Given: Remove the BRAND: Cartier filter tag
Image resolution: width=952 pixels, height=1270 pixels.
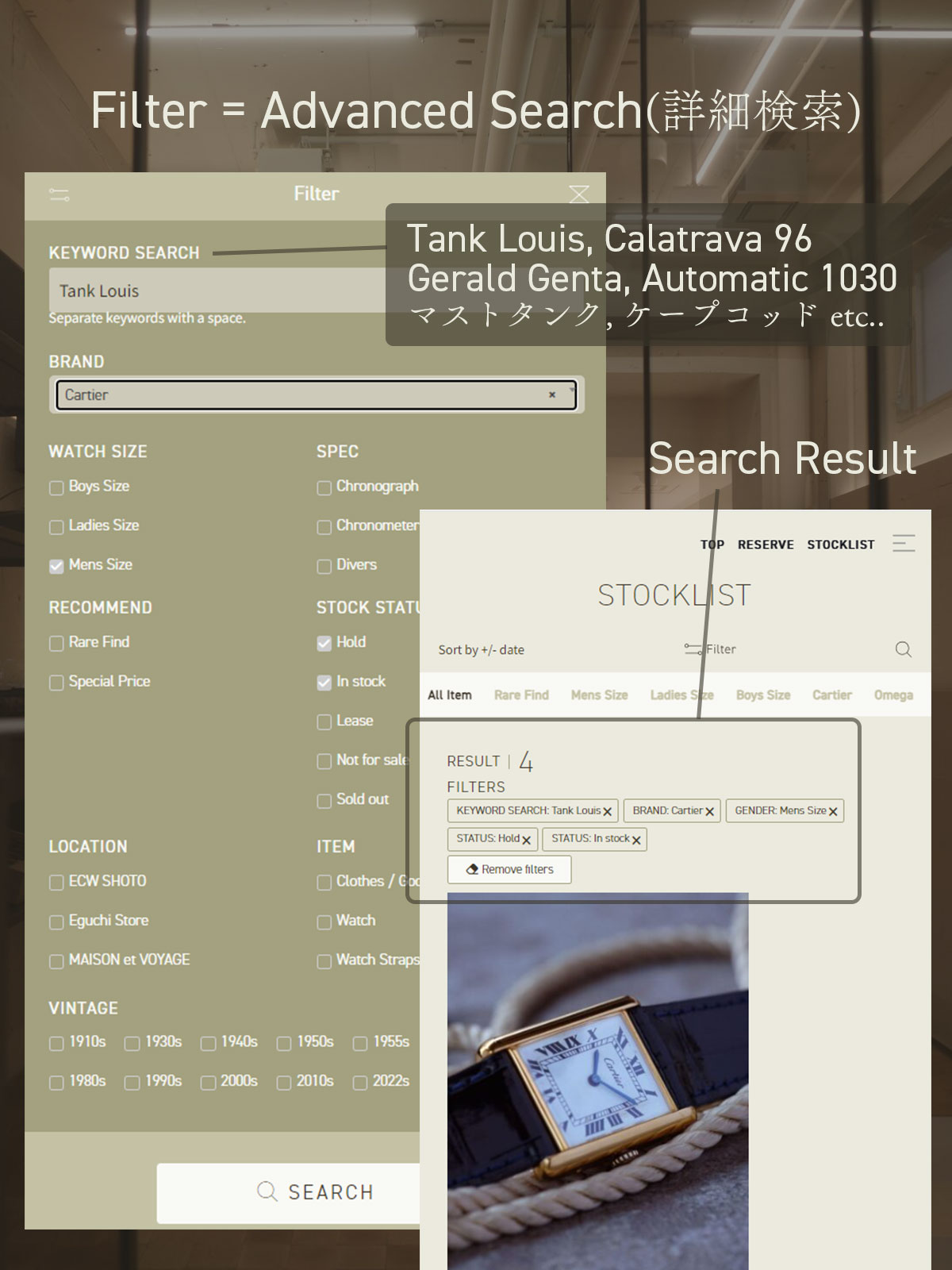Looking at the screenshot, I should (x=709, y=811).
